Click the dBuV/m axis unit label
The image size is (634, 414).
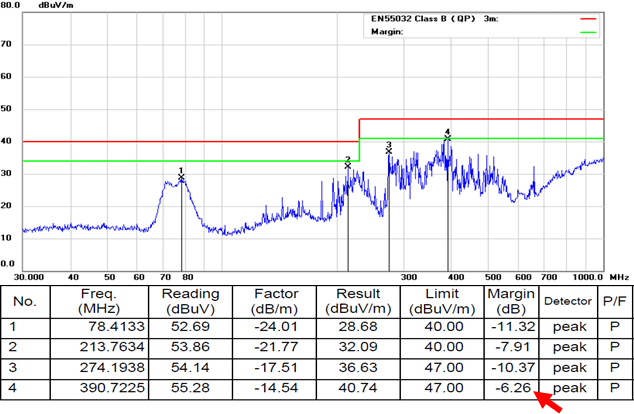click(x=56, y=6)
